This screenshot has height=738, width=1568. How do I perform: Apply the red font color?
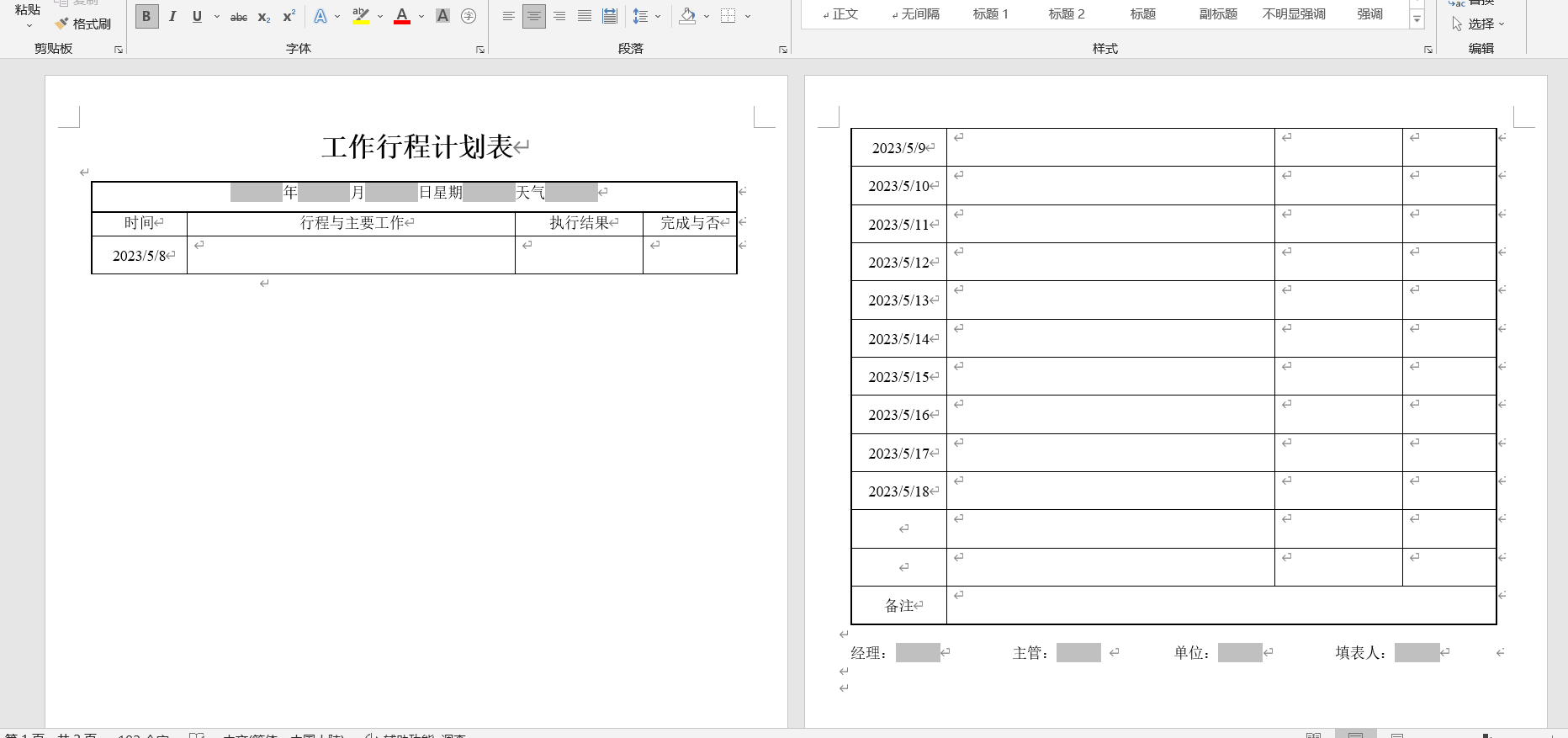[x=402, y=16]
